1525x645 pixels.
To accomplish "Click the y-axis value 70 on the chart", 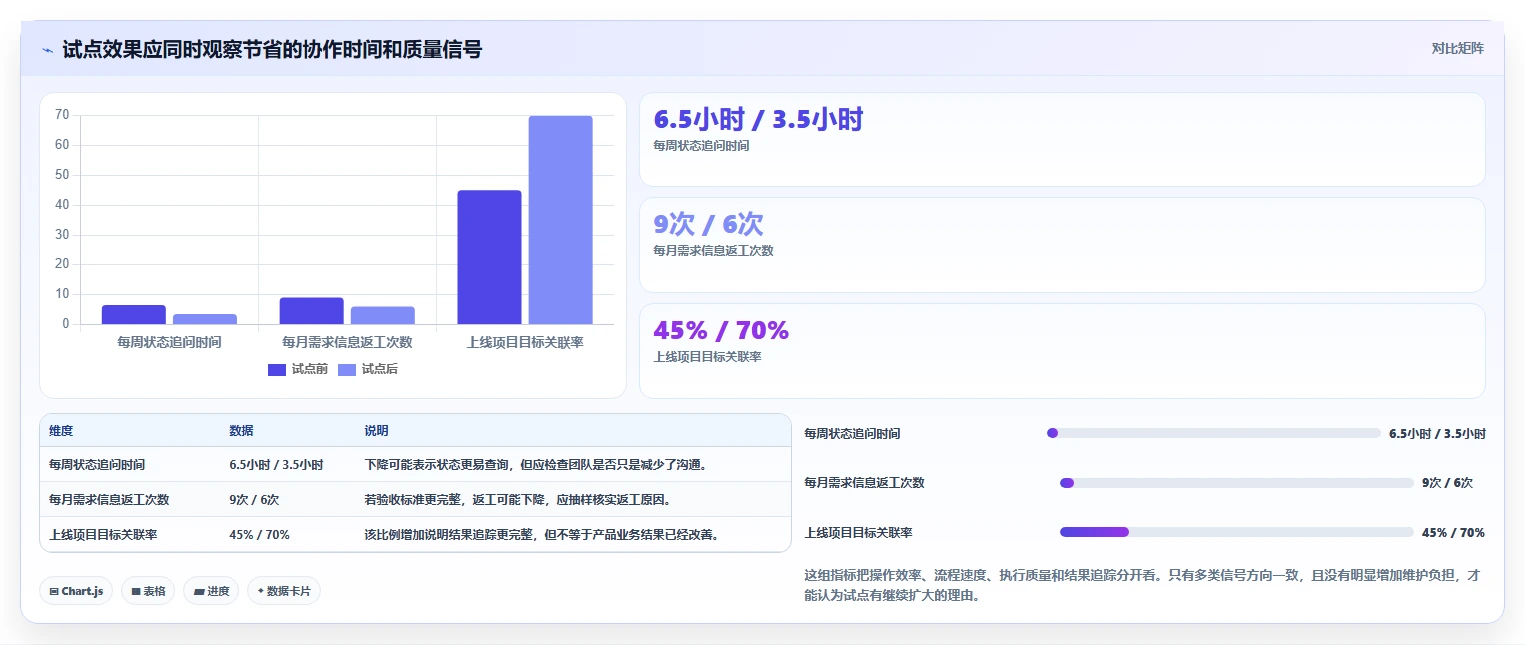I will coord(62,115).
